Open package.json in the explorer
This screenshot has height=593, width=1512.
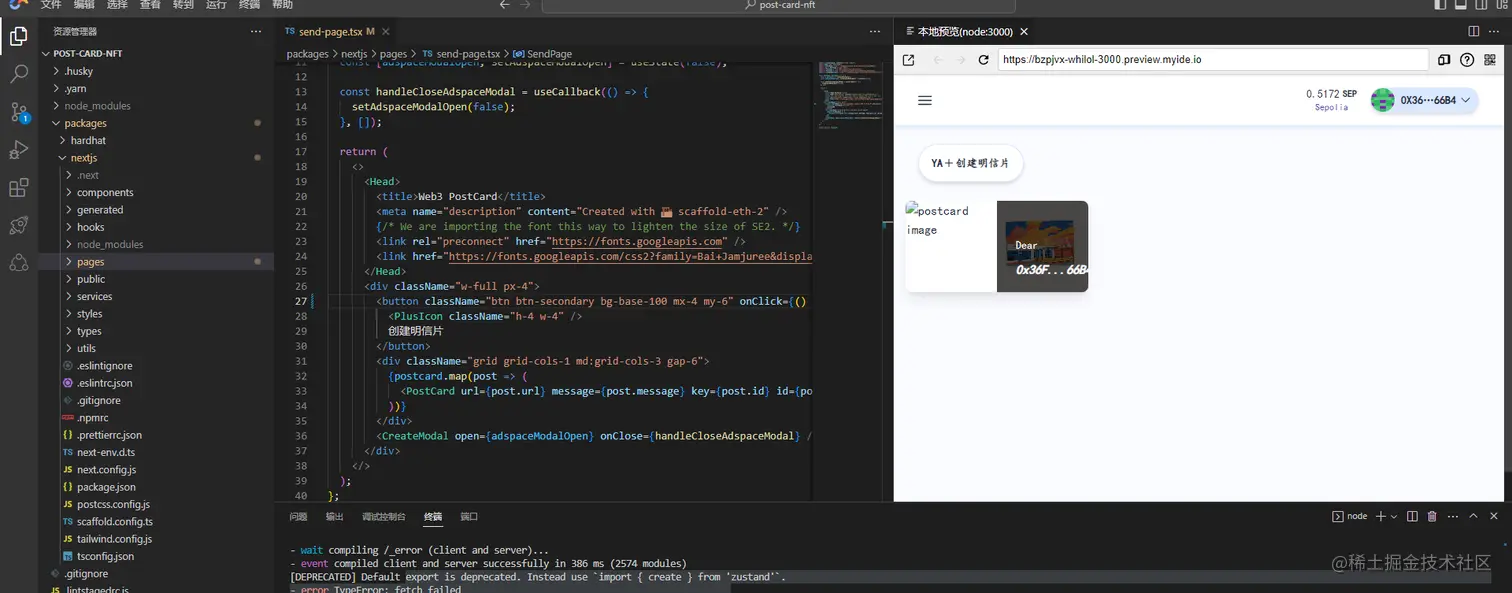pos(106,487)
